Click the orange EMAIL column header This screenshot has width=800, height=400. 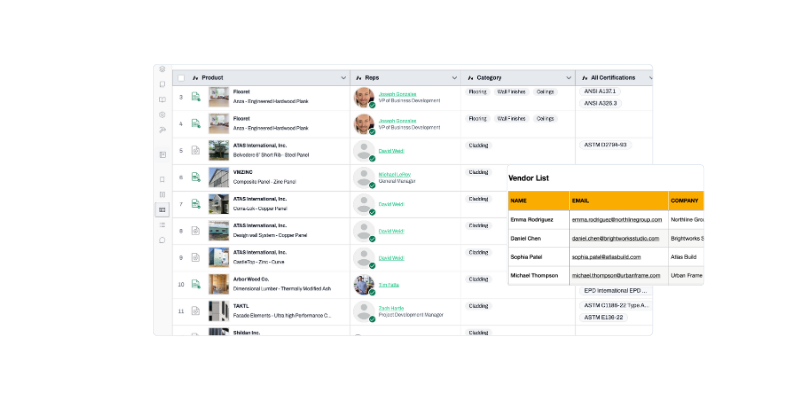(x=619, y=201)
